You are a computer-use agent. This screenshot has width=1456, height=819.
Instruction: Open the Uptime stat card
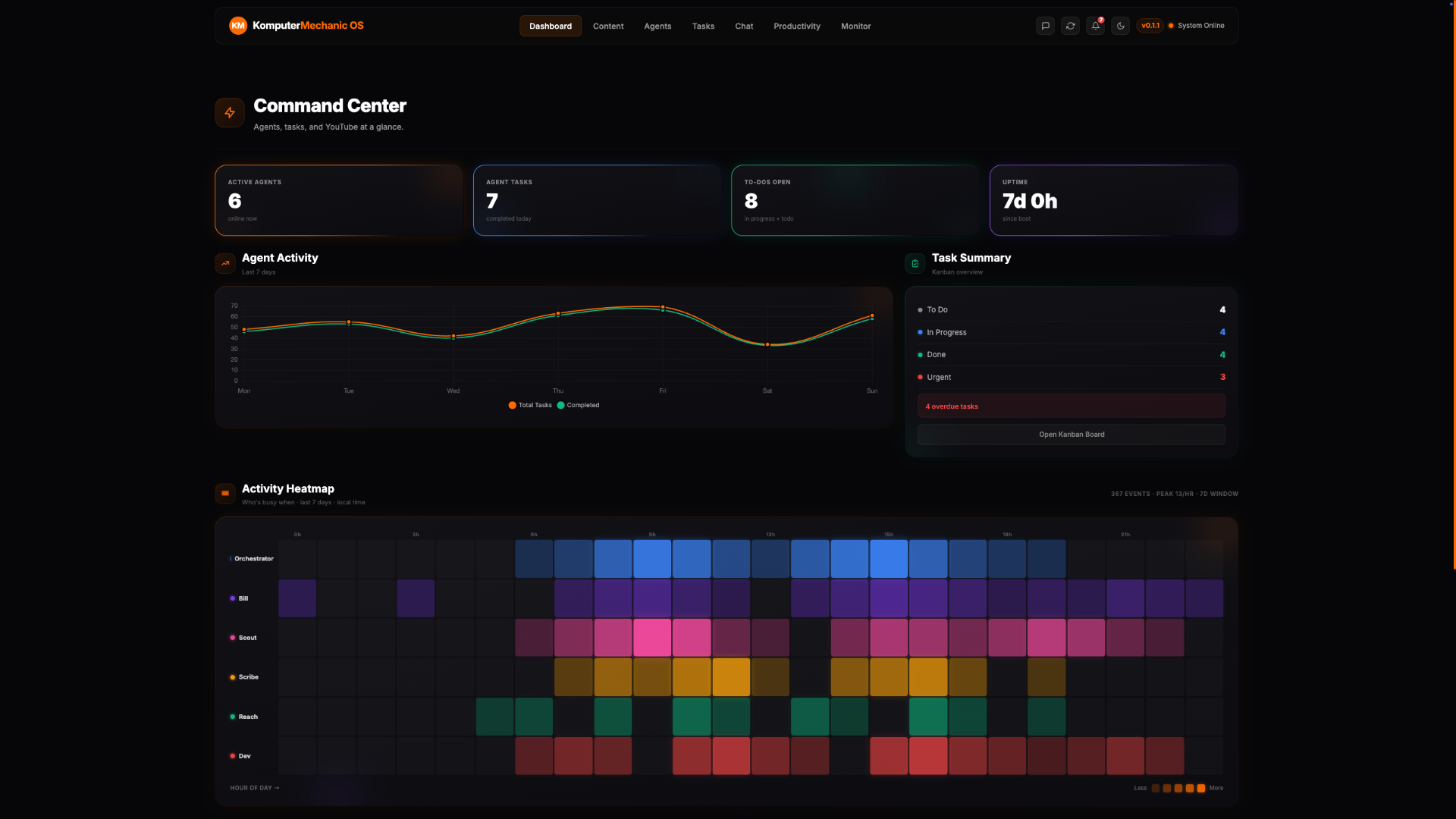point(1113,200)
